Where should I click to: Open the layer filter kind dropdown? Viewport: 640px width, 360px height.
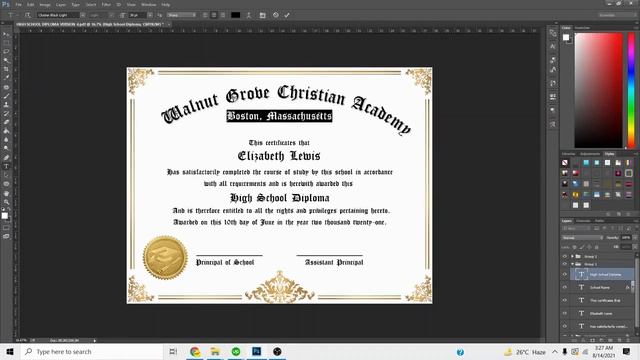pos(575,229)
